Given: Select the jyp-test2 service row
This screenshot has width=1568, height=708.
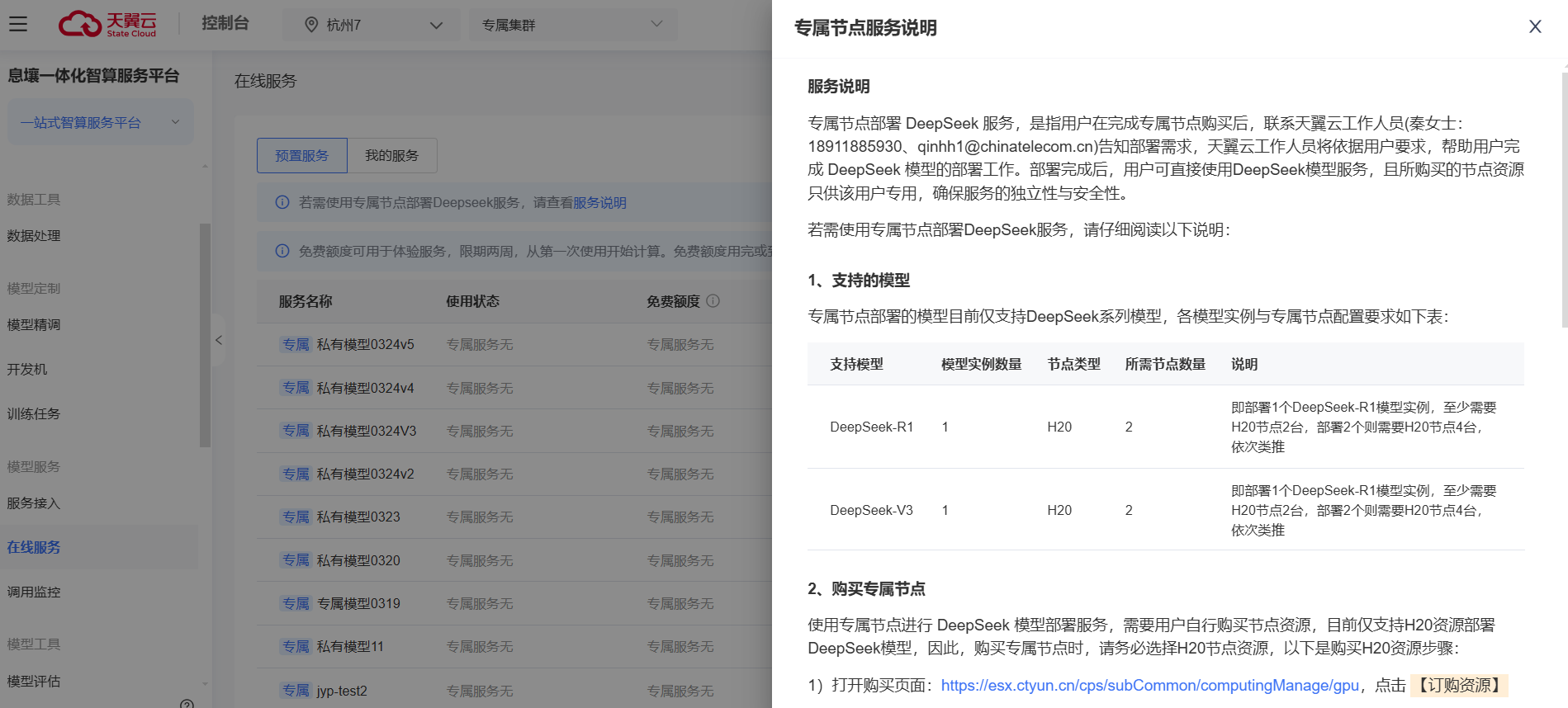Looking at the screenshot, I should (514, 690).
